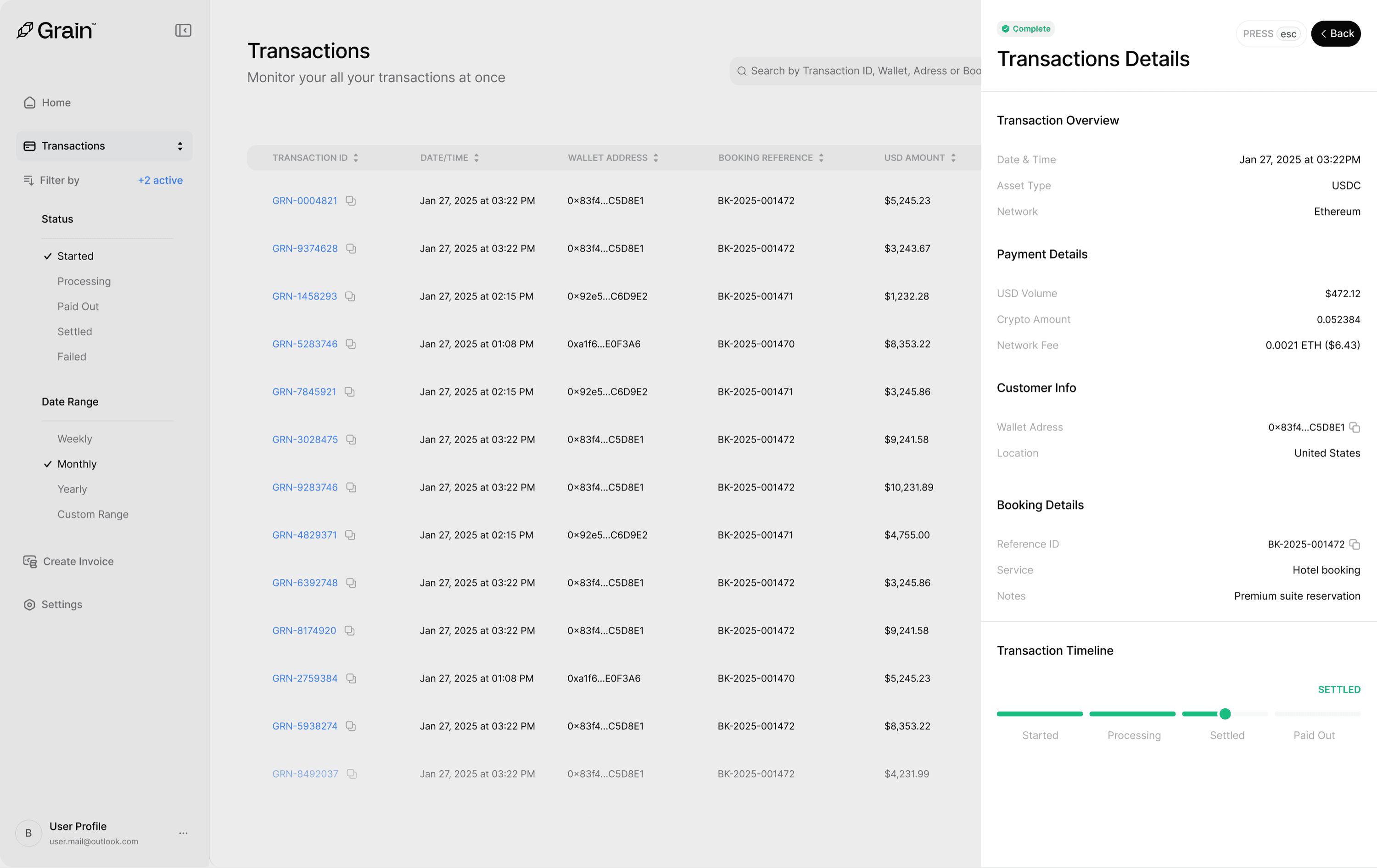The width and height of the screenshot is (1377, 868).
Task: Choose Custom Range date filter
Action: tap(93, 514)
